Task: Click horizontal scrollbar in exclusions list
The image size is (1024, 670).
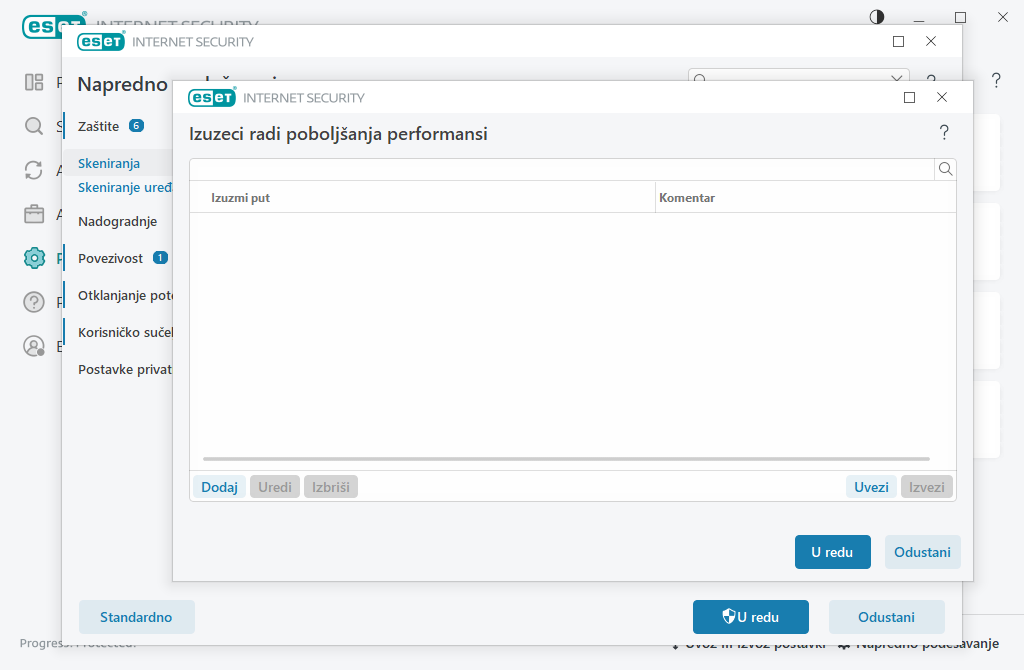Action: tap(566, 459)
